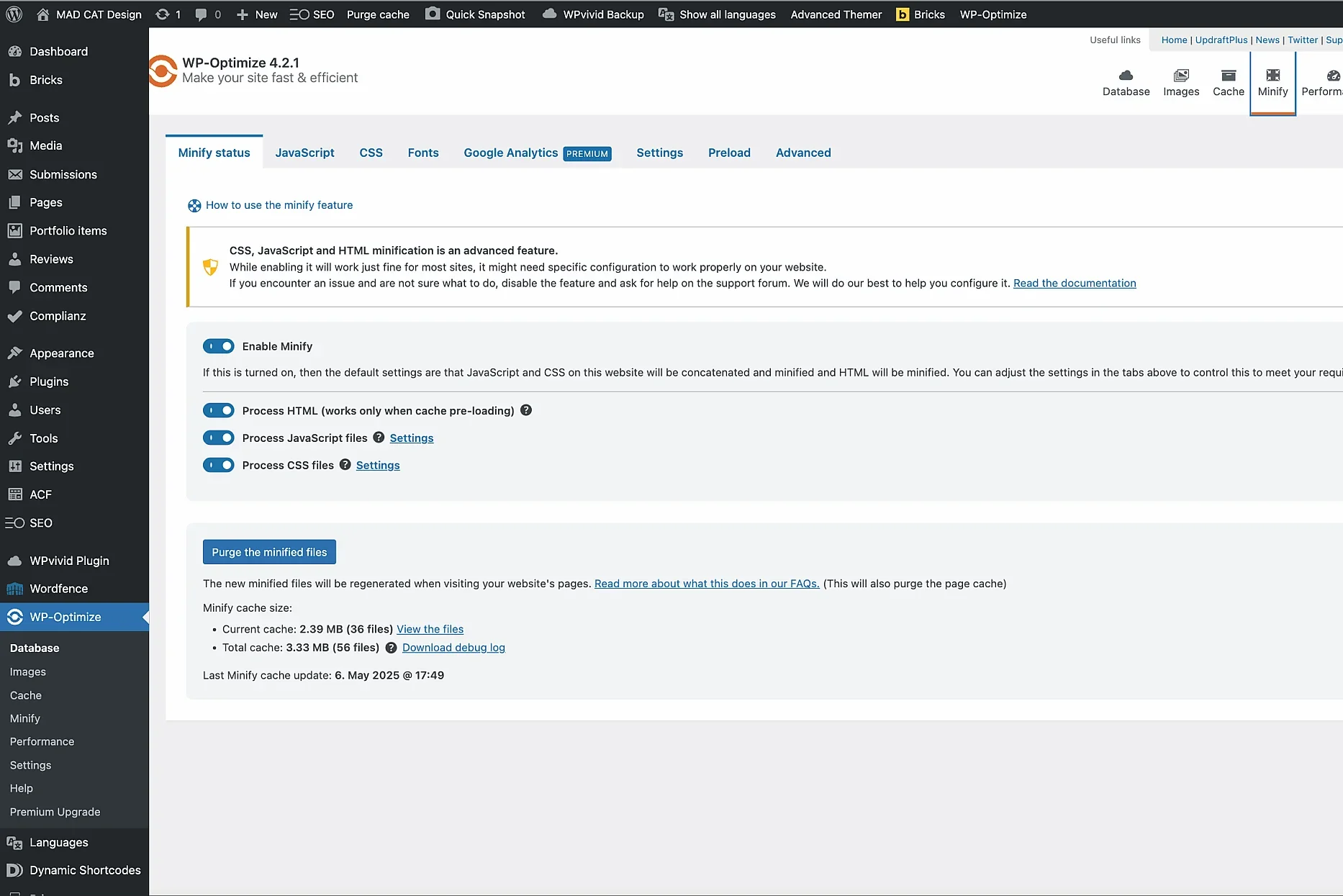The height and width of the screenshot is (896, 1343).
Task: Click the lifebuoy help icon near minify guide
Action: click(194, 206)
